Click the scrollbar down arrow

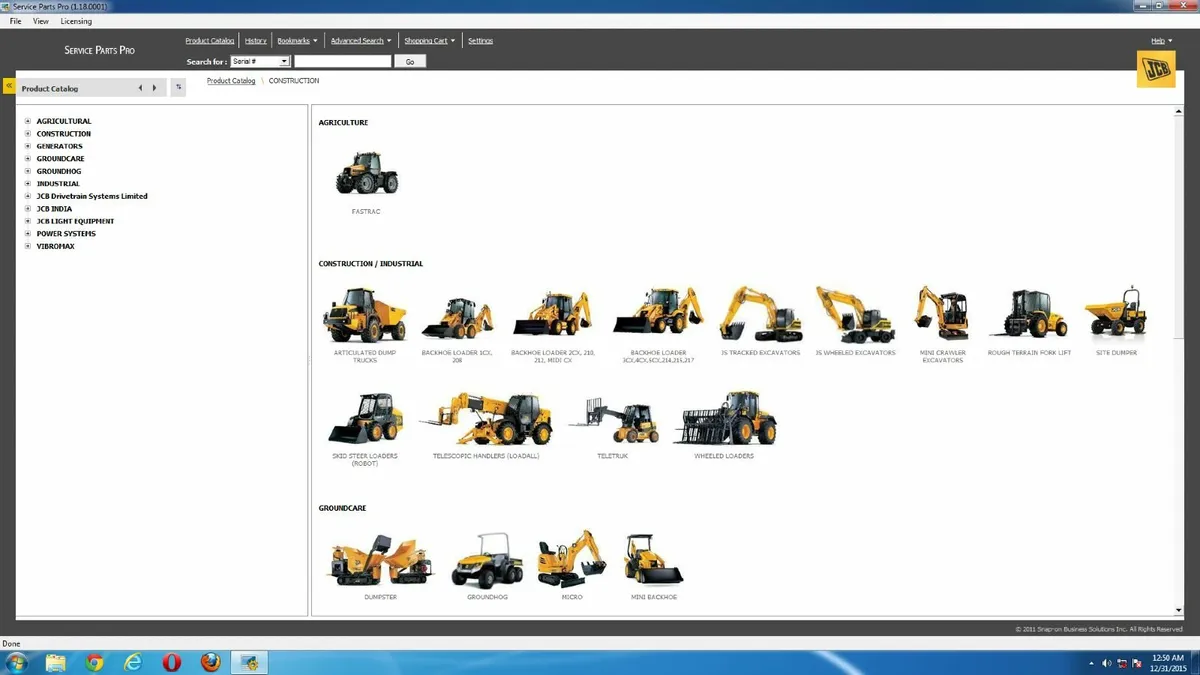1180,610
